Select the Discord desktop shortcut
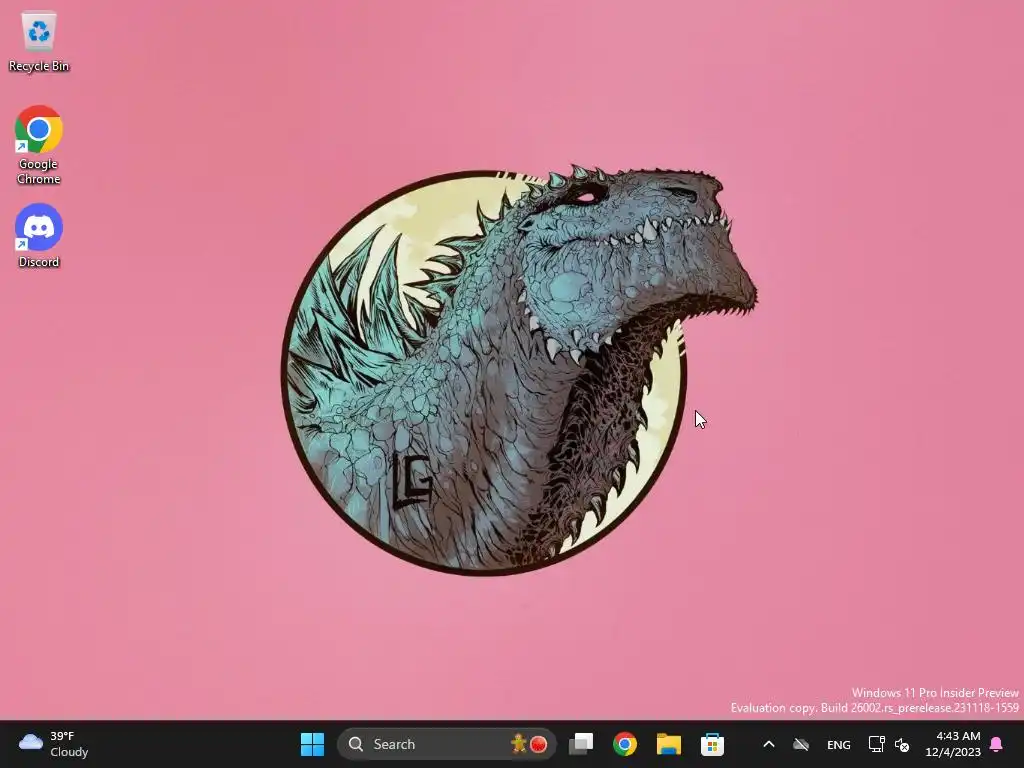Screen dimensions: 1024x768 (39, 236)
